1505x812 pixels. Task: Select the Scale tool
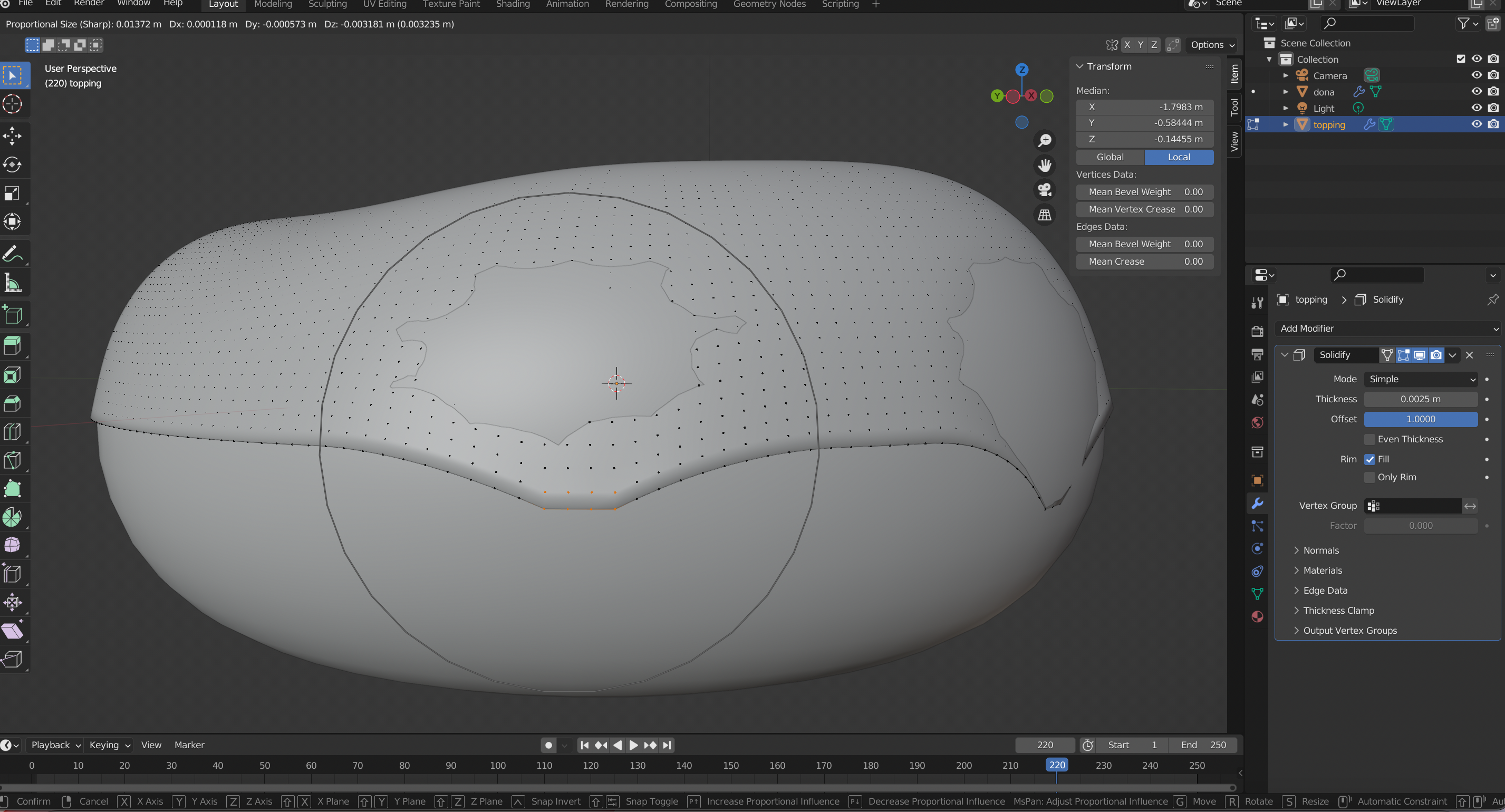(x=12, y=194)
